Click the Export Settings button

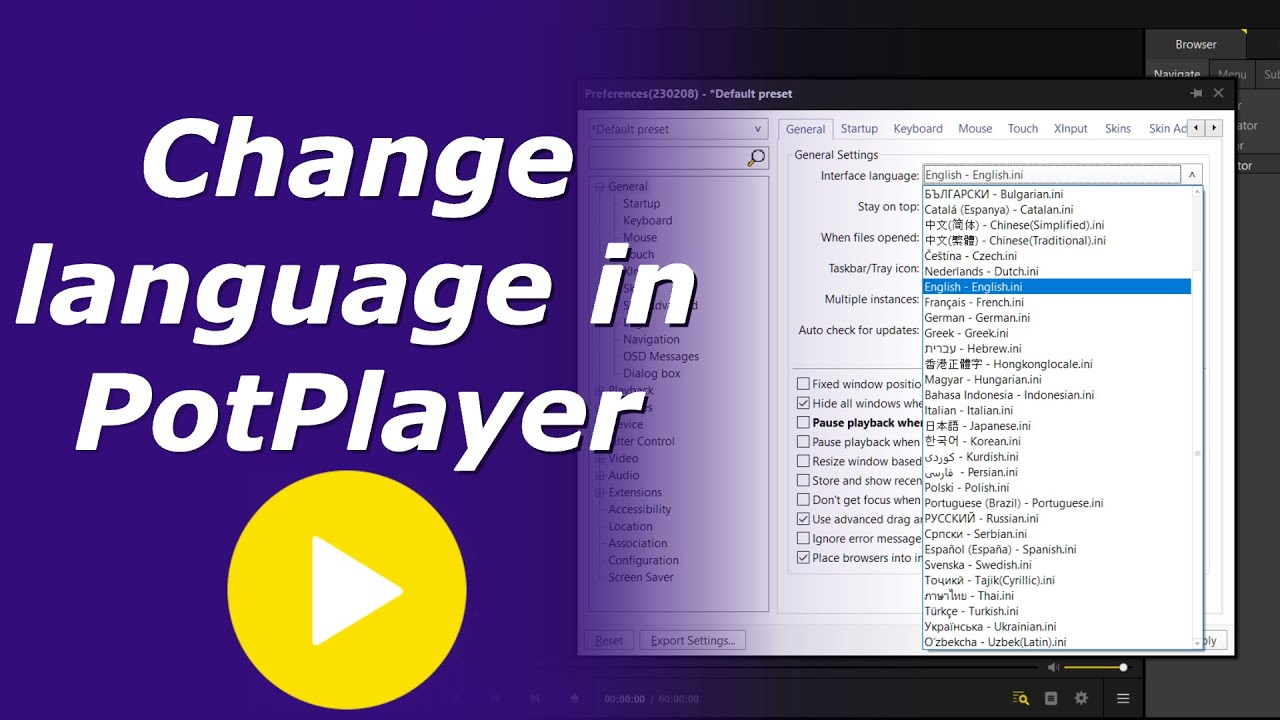tap(693, 640)
